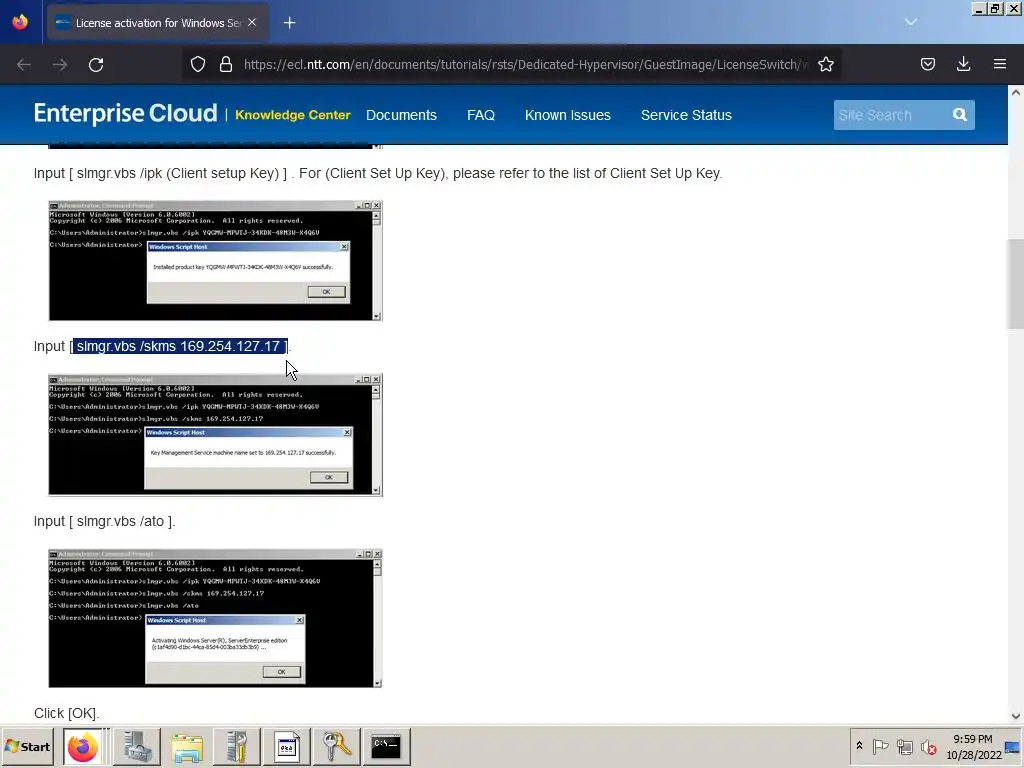This screenshot has width=1024, height=768.
Task: Click the text 'Input [ slmgr.vbs /ato ].'
Action: [x=104, y=521]
